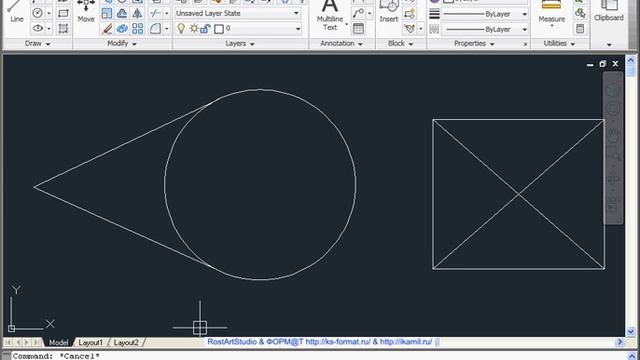Open the Edit Attributes dropdown arrow
Viewport: 640px width, 360px height.
(420, 29)
